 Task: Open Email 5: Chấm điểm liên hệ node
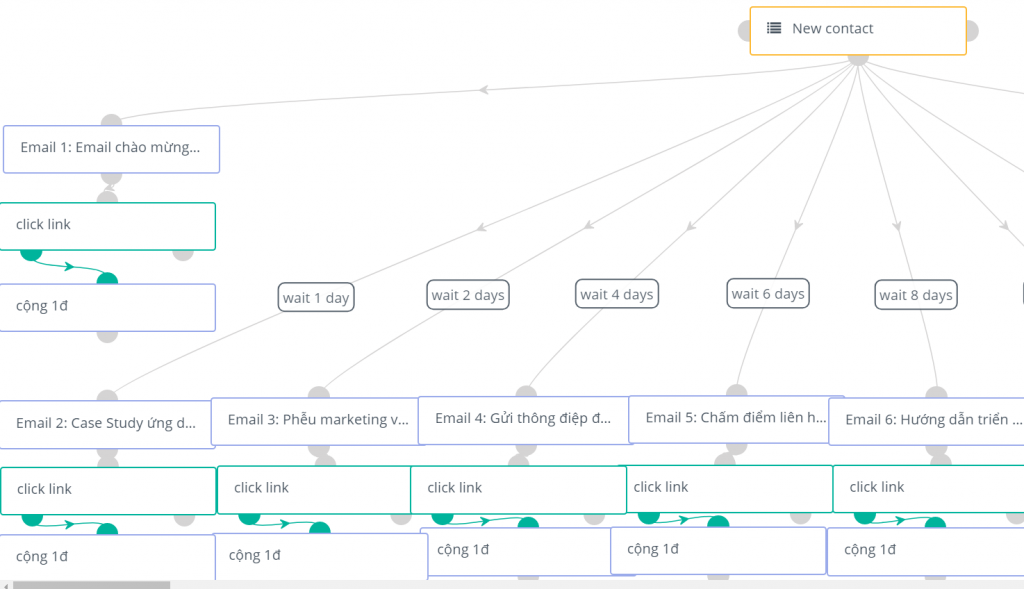pos(735,418)
